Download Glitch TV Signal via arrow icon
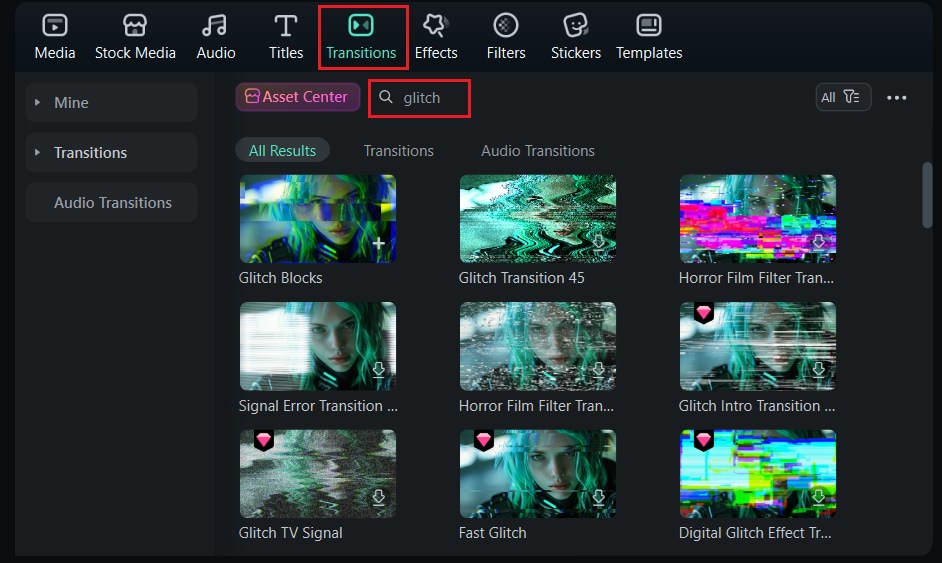 (x=378, y=497)
